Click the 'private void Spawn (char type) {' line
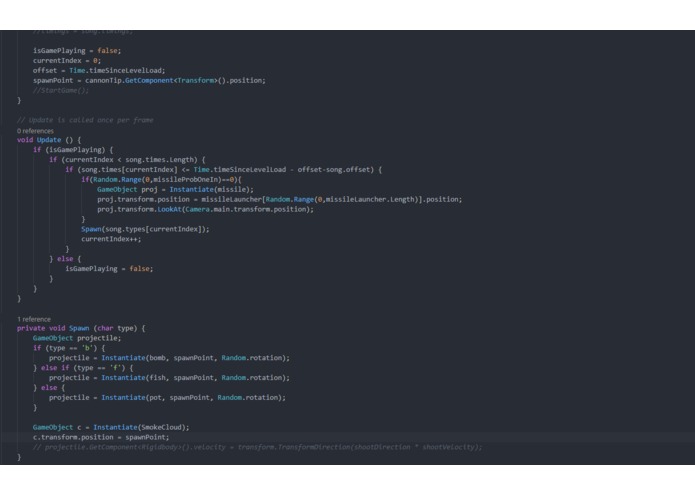Viewport: 695px width, 494px height. click(81, 328)
